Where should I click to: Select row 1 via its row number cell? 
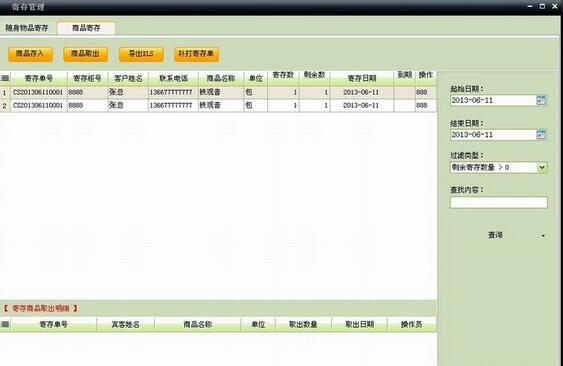[x=5, y=92]
